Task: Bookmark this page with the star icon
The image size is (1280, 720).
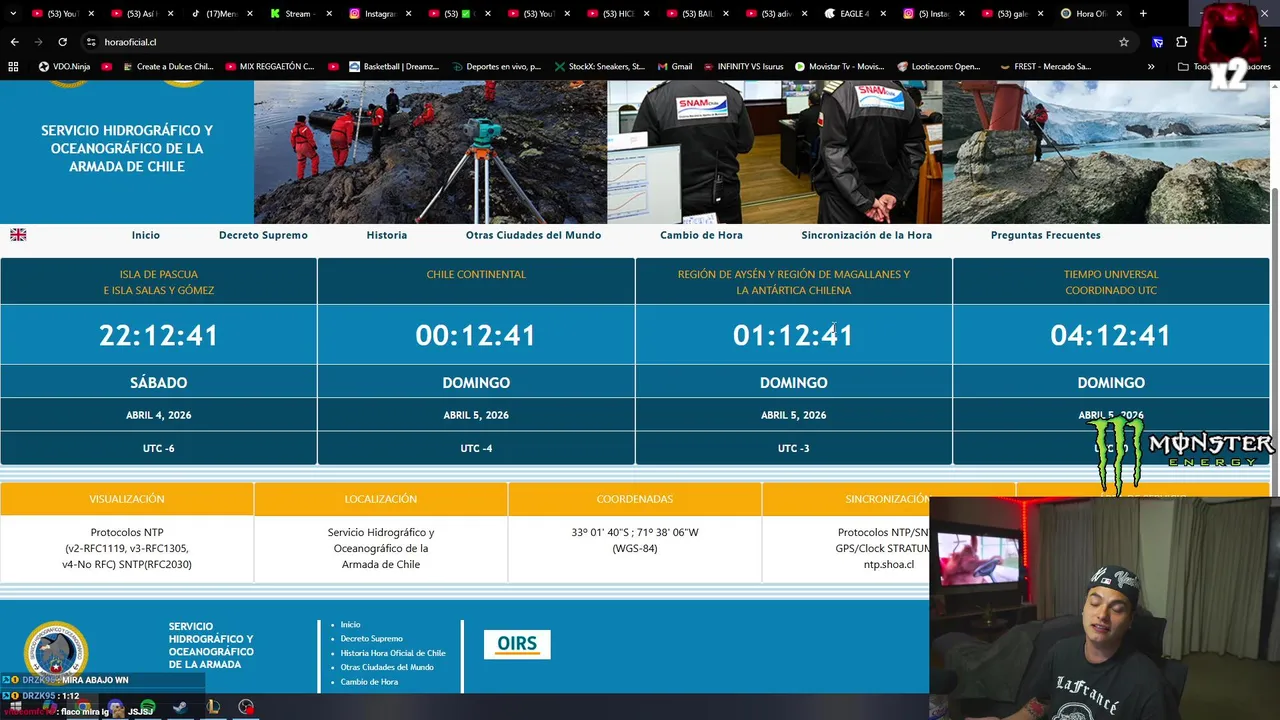Action: pyautogui.click(x=1124, y=42)
